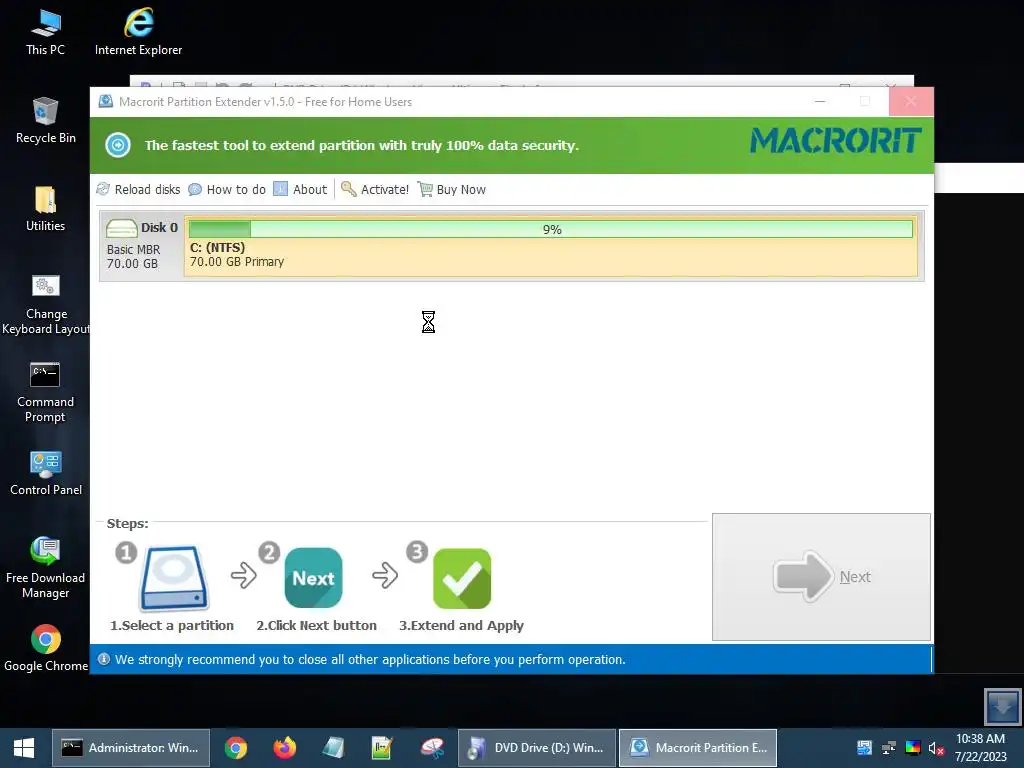Image resolution: width=1024 pixels, height=768 pixels.
Task: Click the network icon in the system tray
Action: (x=889, y=748)
